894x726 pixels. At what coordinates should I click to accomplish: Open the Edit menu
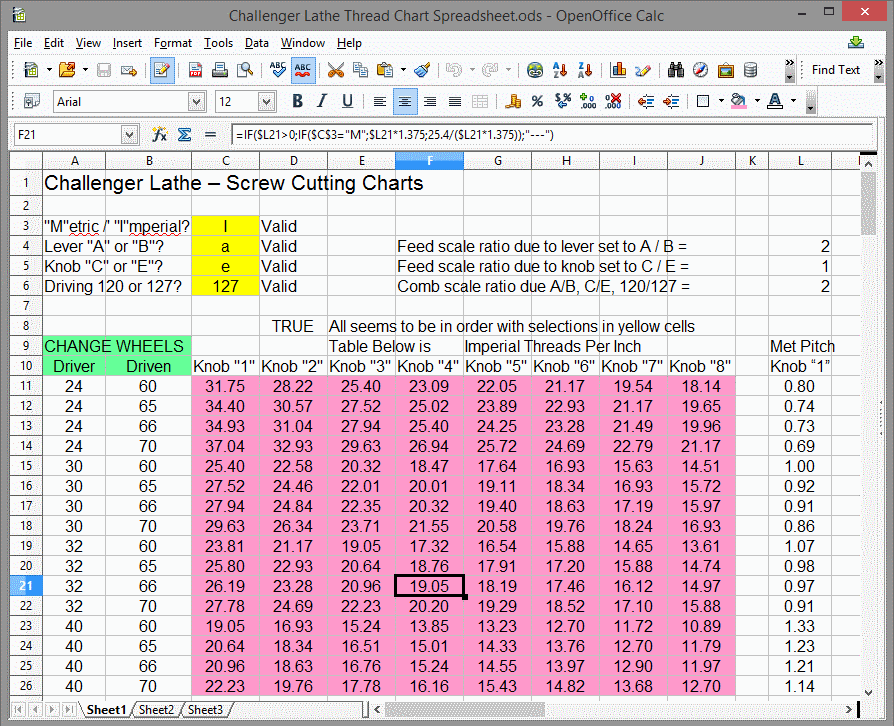pyautogui.click(x=54, y=43)
